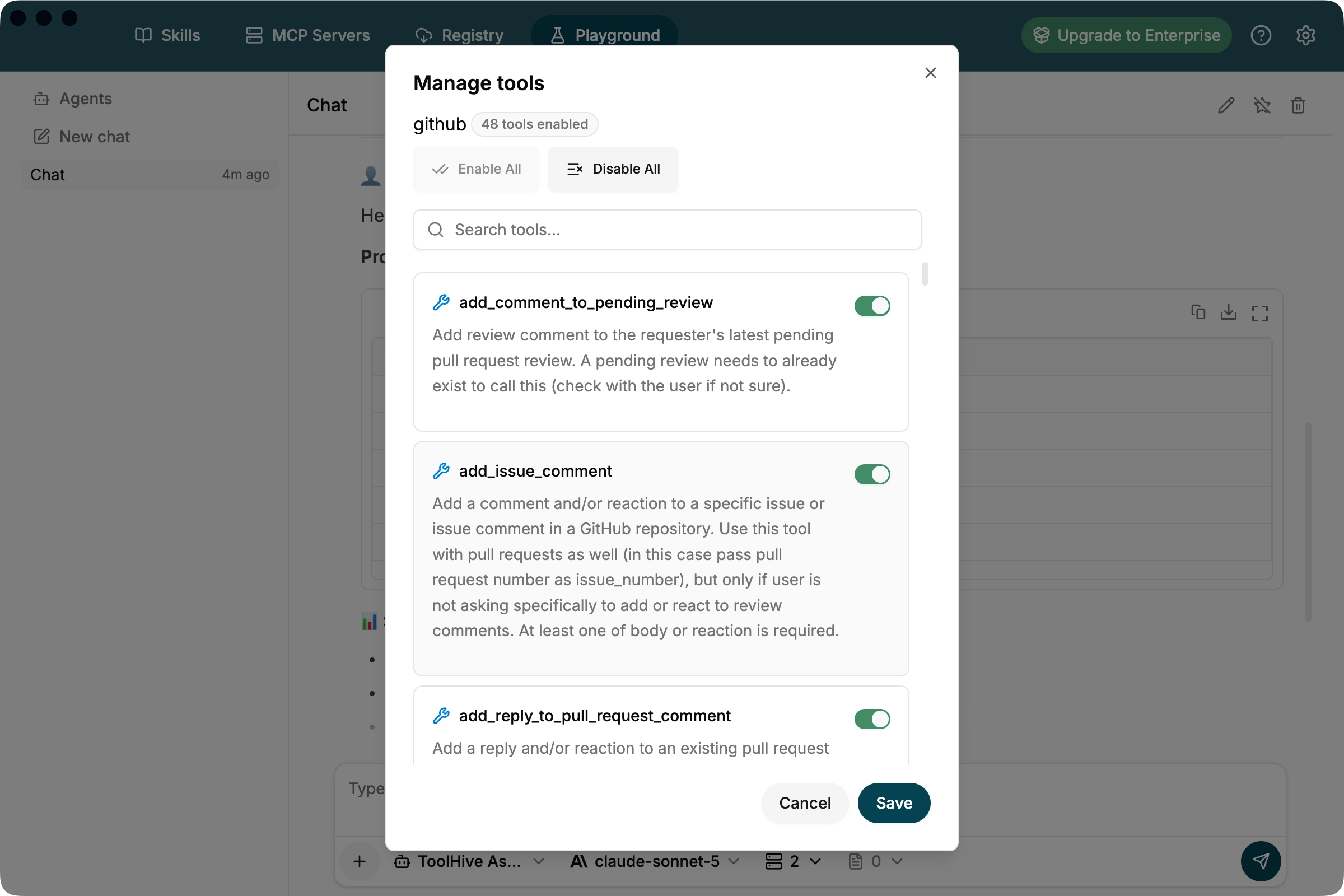The width and height of the screenshot is (1344, 896).
Task: Expand the documents count dropdown
Action: coord(875,861)
